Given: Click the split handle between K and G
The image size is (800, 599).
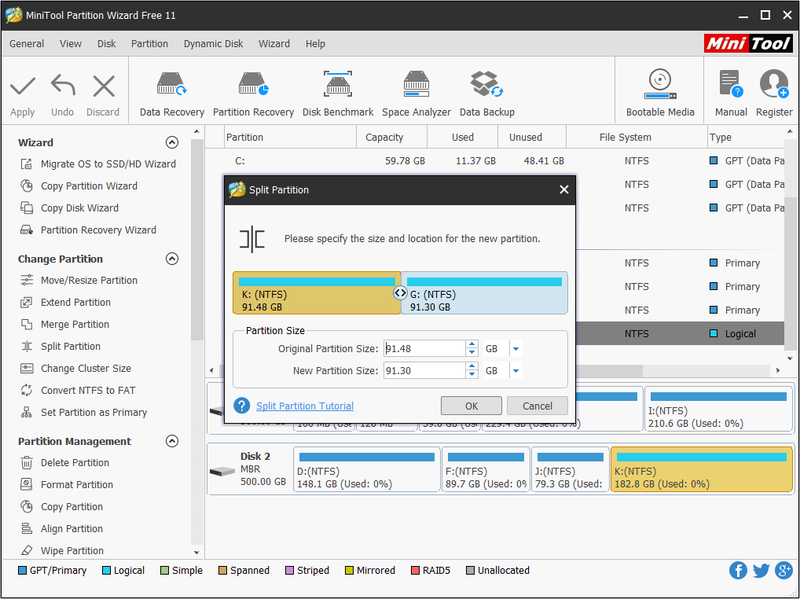Looking at the screenshot, I should pyautogui.click(x=401, y=293).
